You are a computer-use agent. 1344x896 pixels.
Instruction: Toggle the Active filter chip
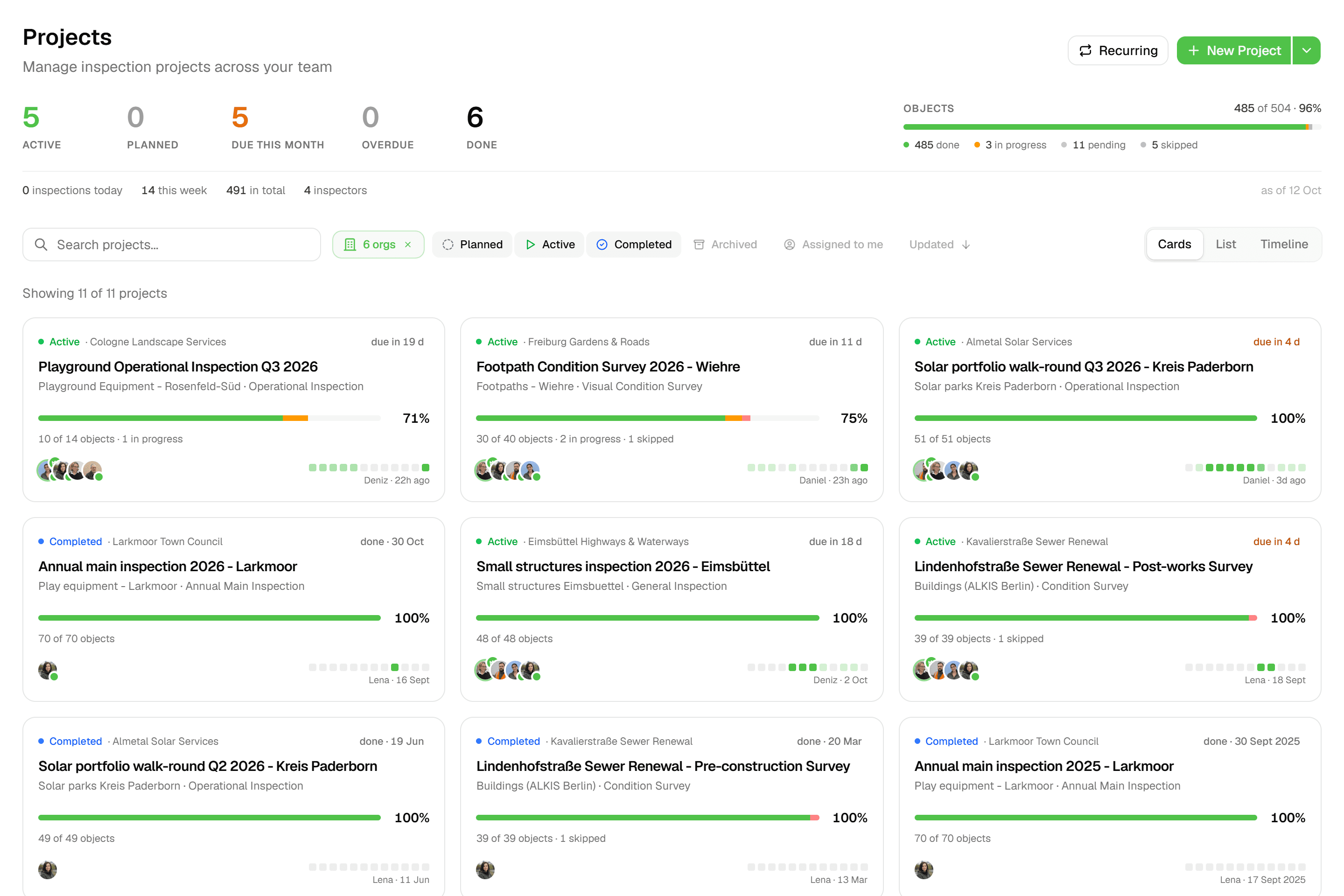(549, 245)
